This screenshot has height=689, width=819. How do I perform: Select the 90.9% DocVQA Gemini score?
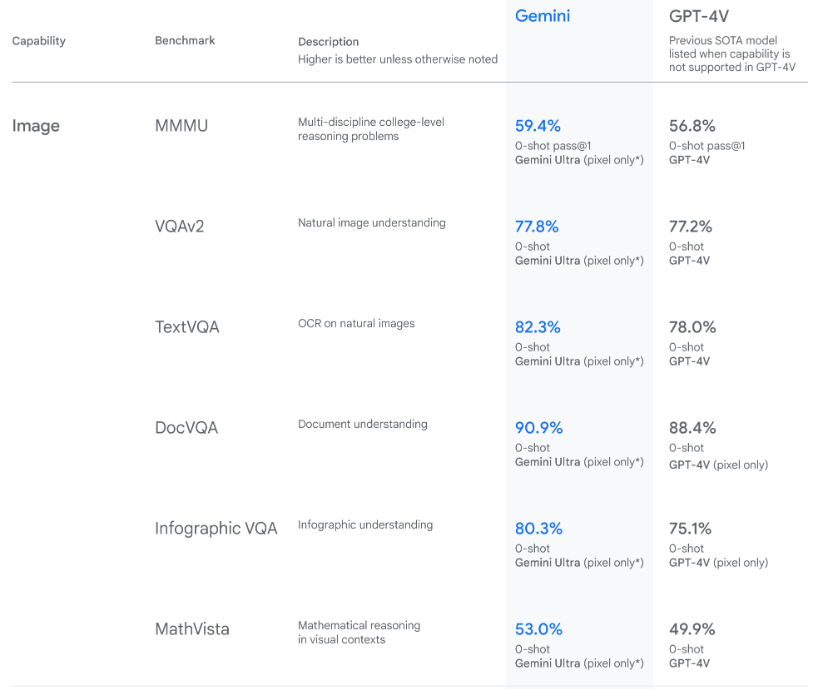tap(539, 428)
